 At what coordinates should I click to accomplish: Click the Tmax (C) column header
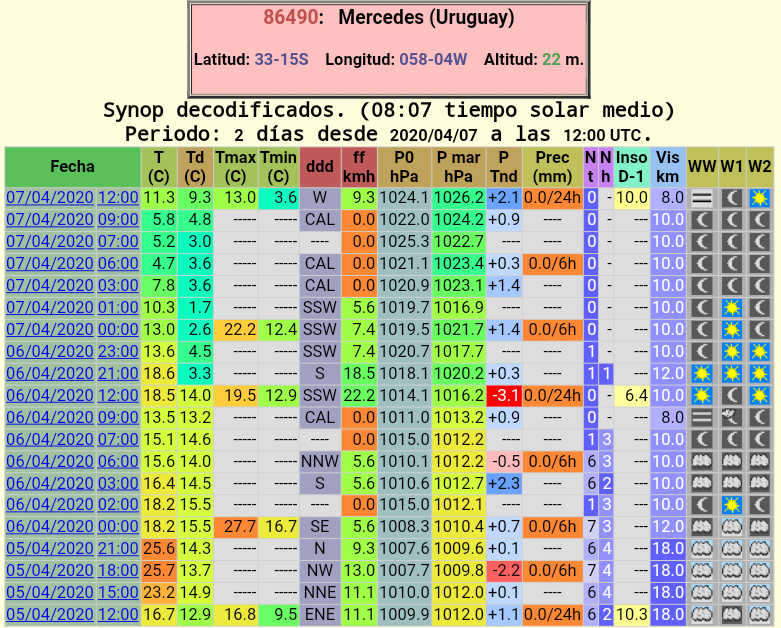click(x=236, y=167)
